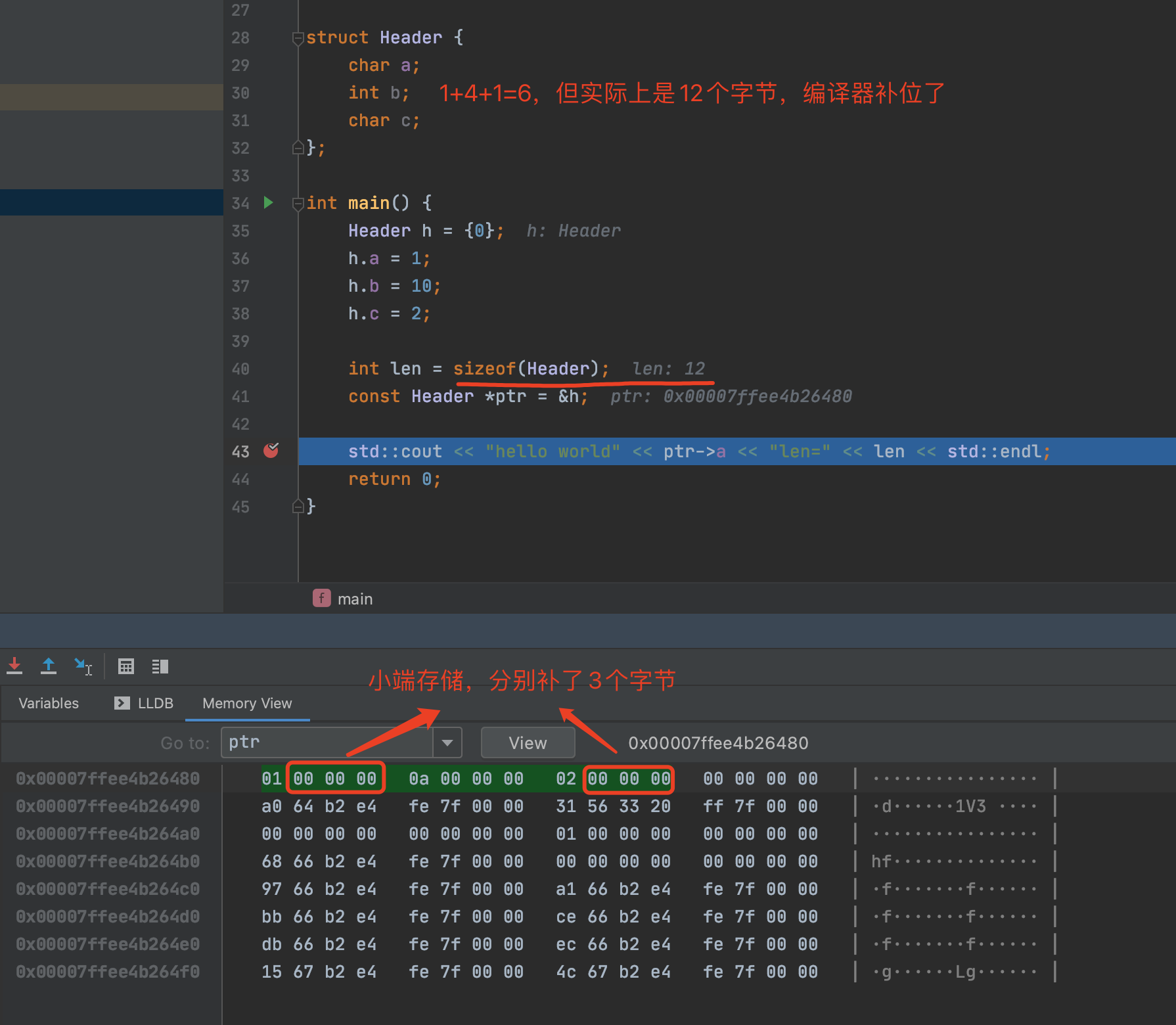Toggle the breakpoint on line 43
1176x1025 pixels.
point(271,451)
